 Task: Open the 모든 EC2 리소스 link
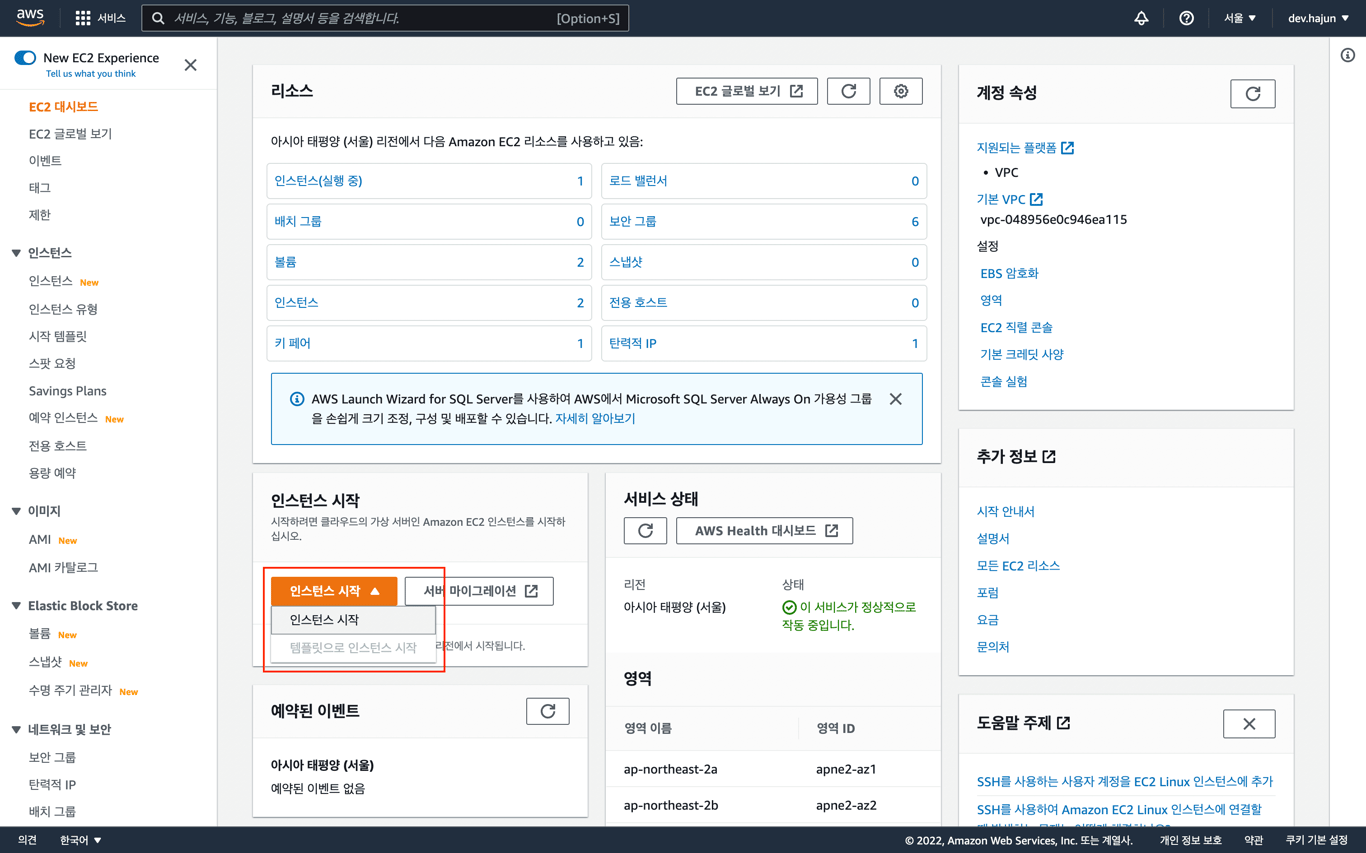[1018, 565]
